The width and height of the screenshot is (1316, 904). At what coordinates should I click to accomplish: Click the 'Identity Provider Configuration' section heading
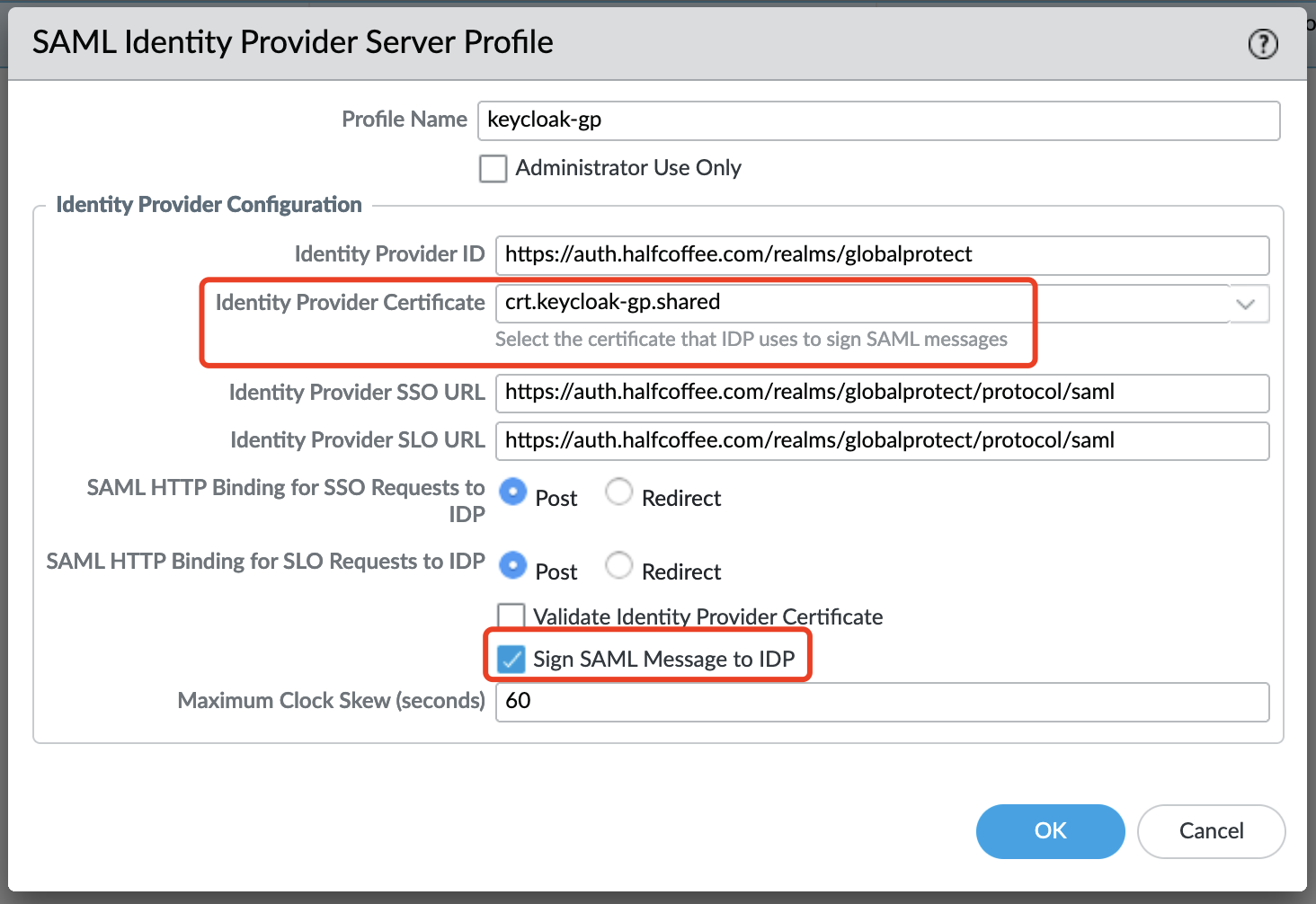coord(209,205)
